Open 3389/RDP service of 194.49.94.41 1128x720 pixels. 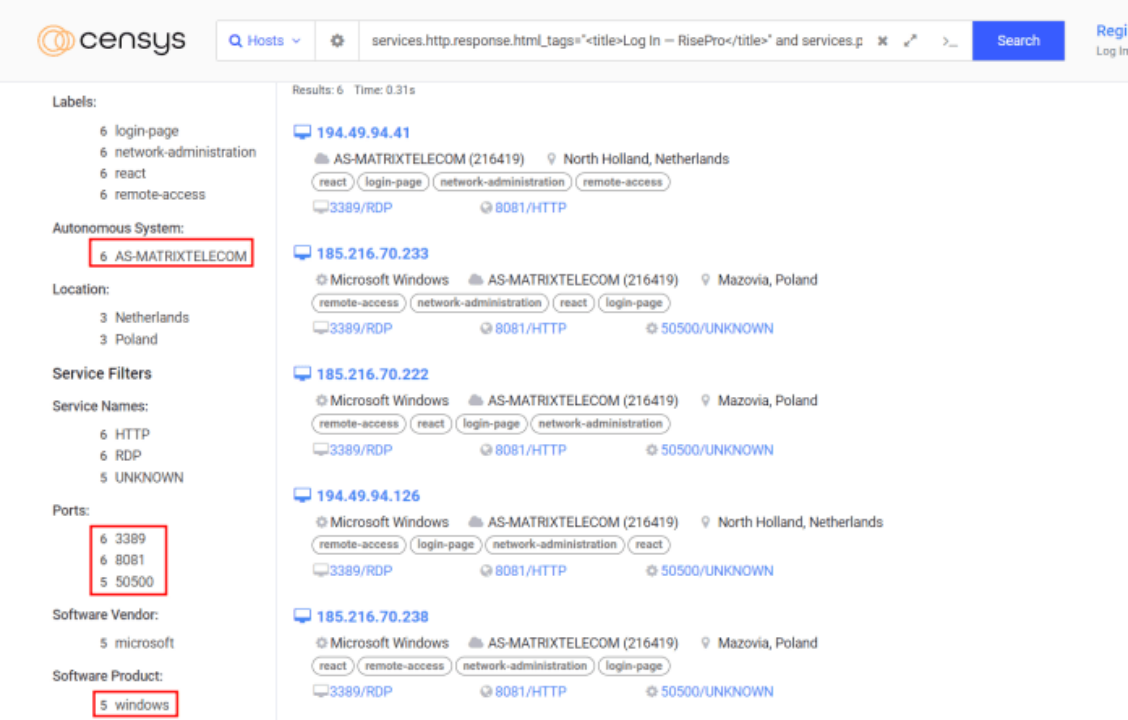tap(360, 208)
